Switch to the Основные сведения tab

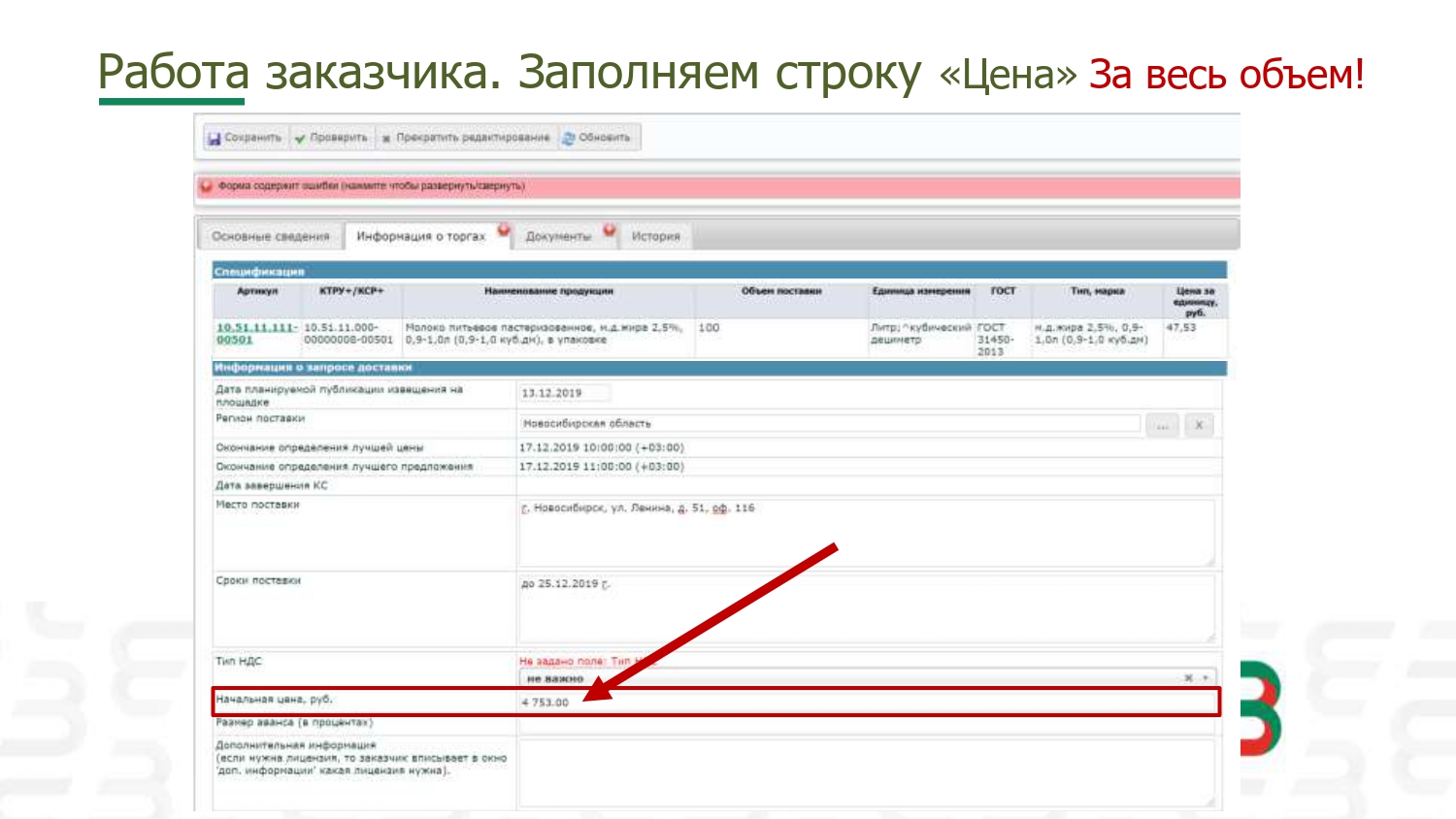(271, 237)
